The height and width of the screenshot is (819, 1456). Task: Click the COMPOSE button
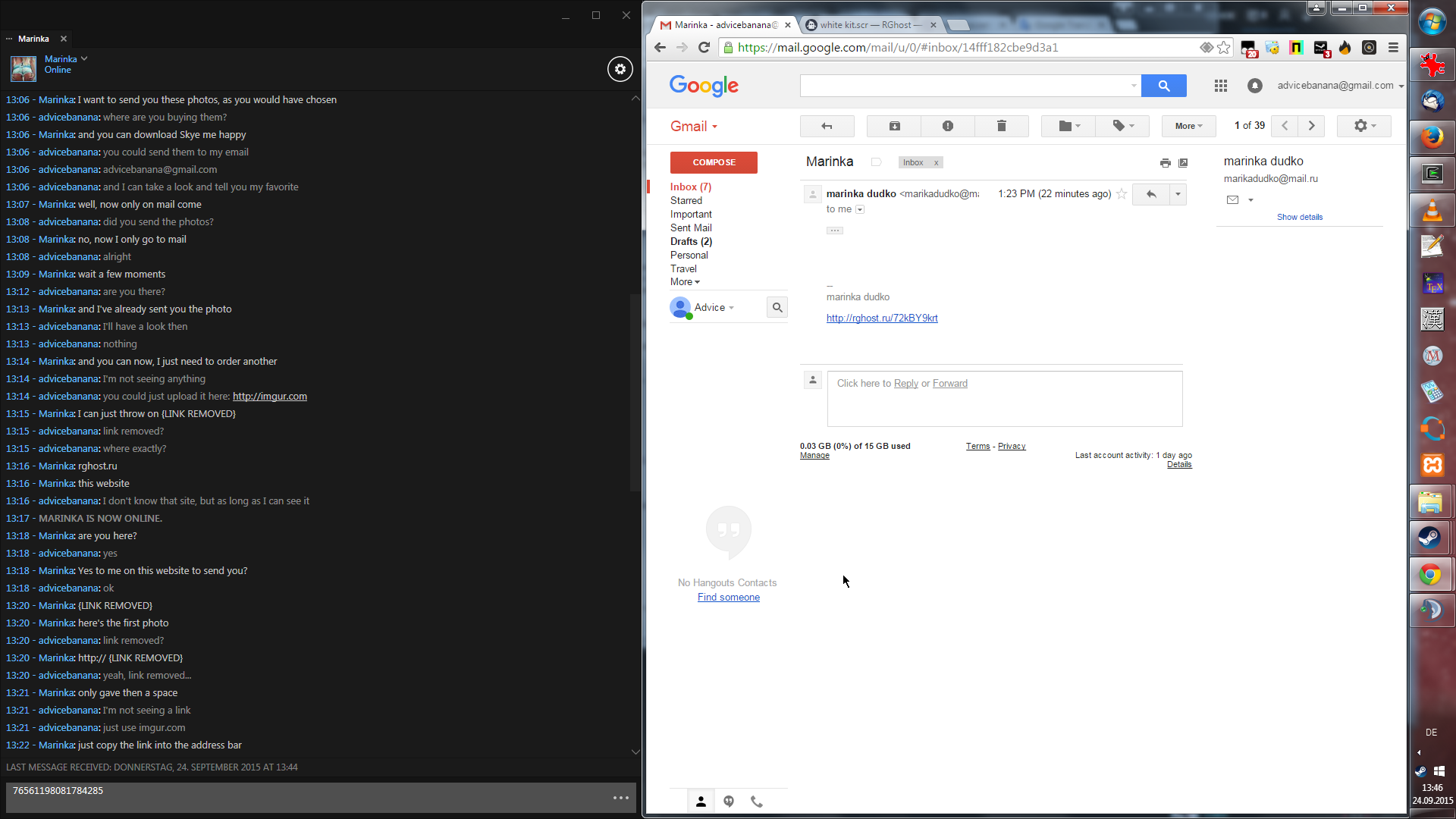[713, 162]
